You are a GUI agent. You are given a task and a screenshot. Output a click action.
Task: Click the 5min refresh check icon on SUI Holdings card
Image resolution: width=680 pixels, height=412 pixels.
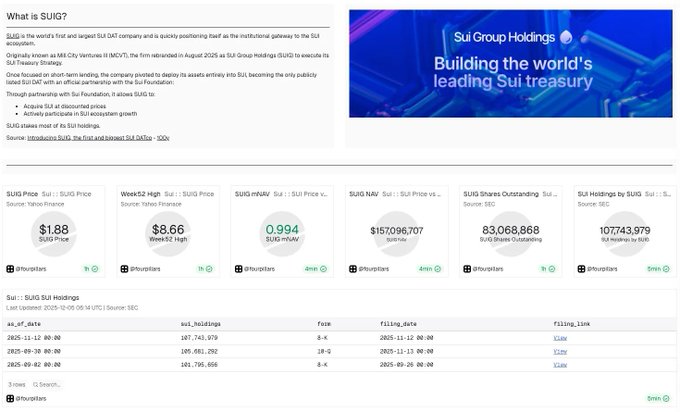tap(666, 269)
